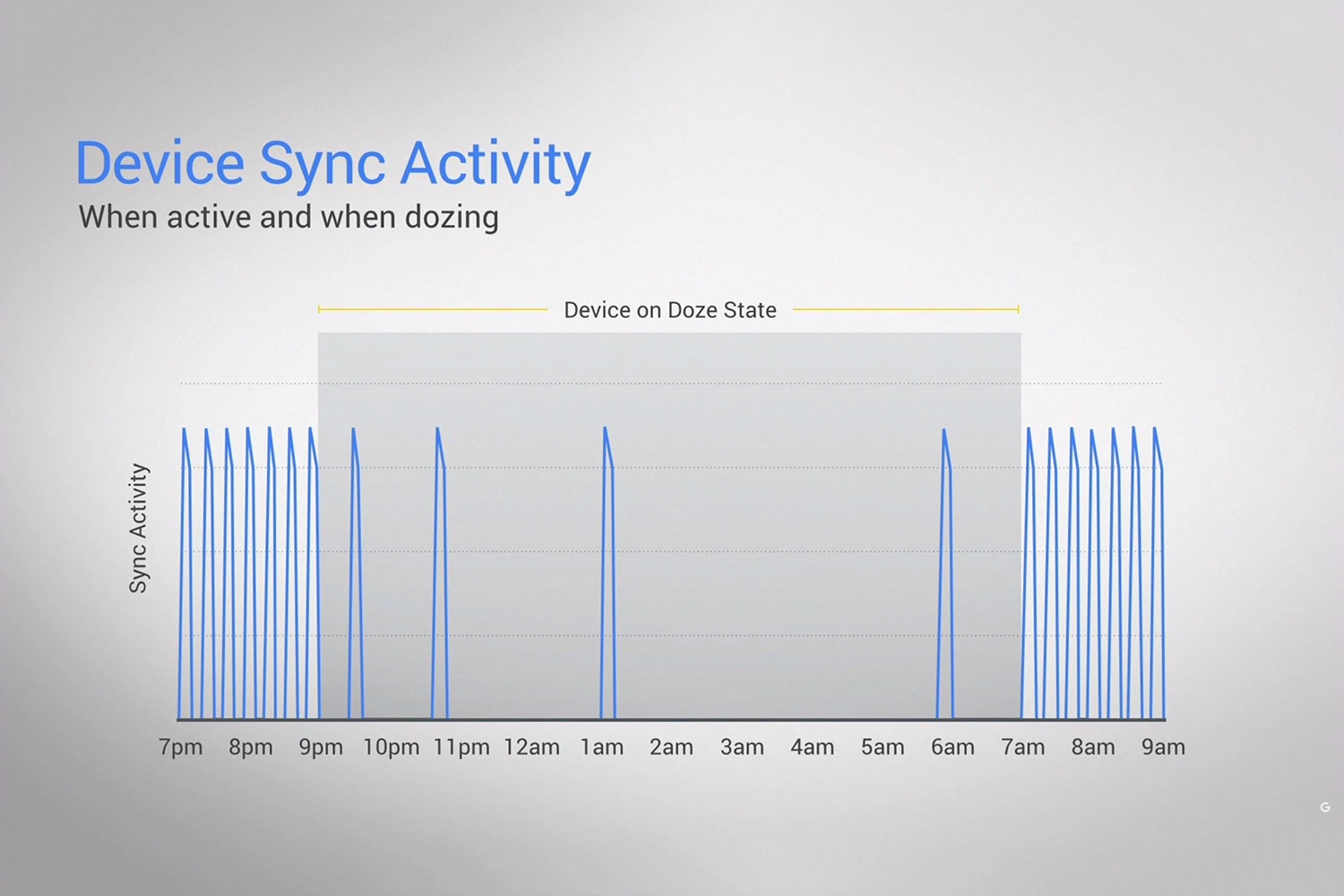The height and width of the screenshot is (896, 1344).
Task: Select the subtitle When active and when dozing
Action: click(289, 217)
